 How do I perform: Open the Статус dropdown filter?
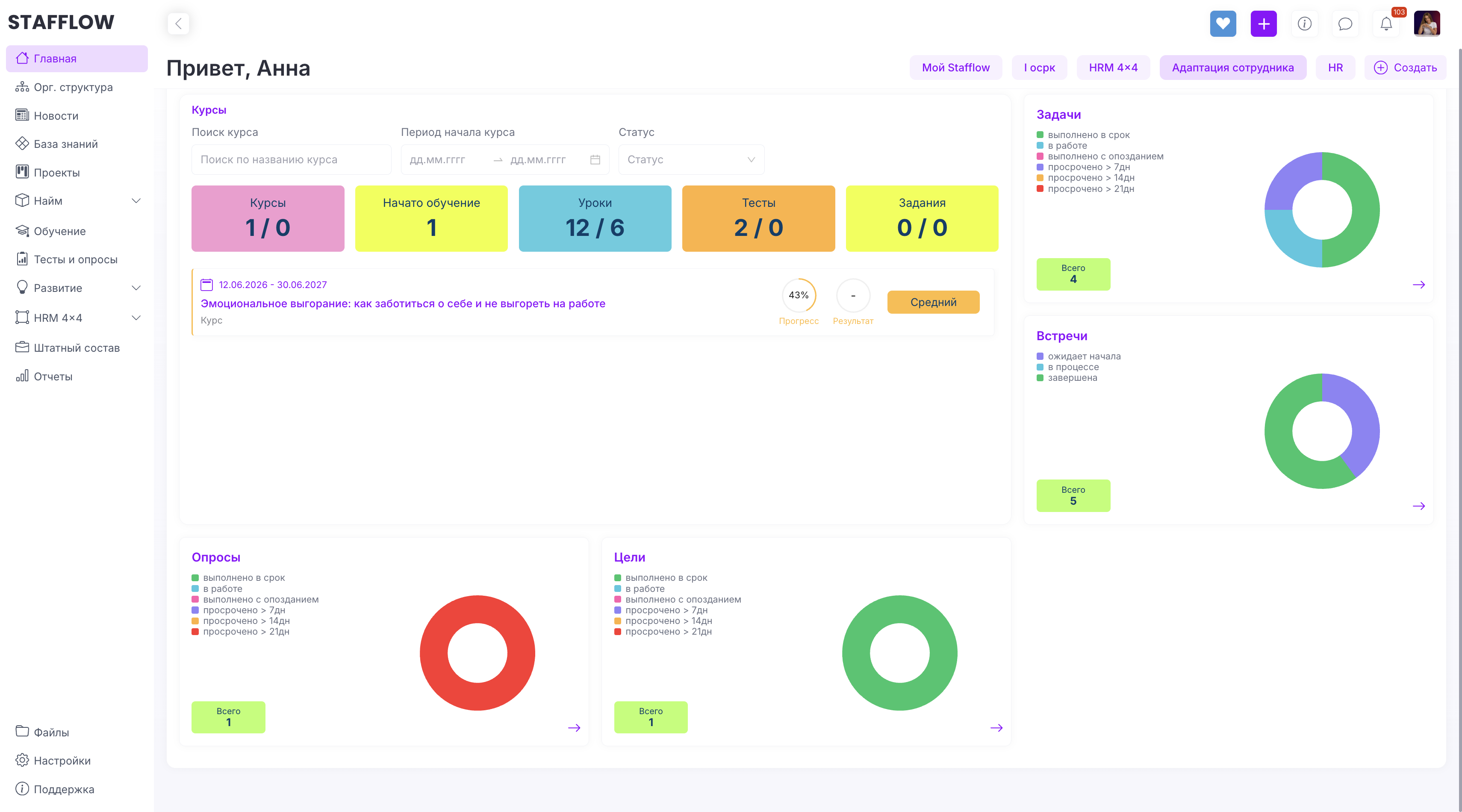(691, 159)
